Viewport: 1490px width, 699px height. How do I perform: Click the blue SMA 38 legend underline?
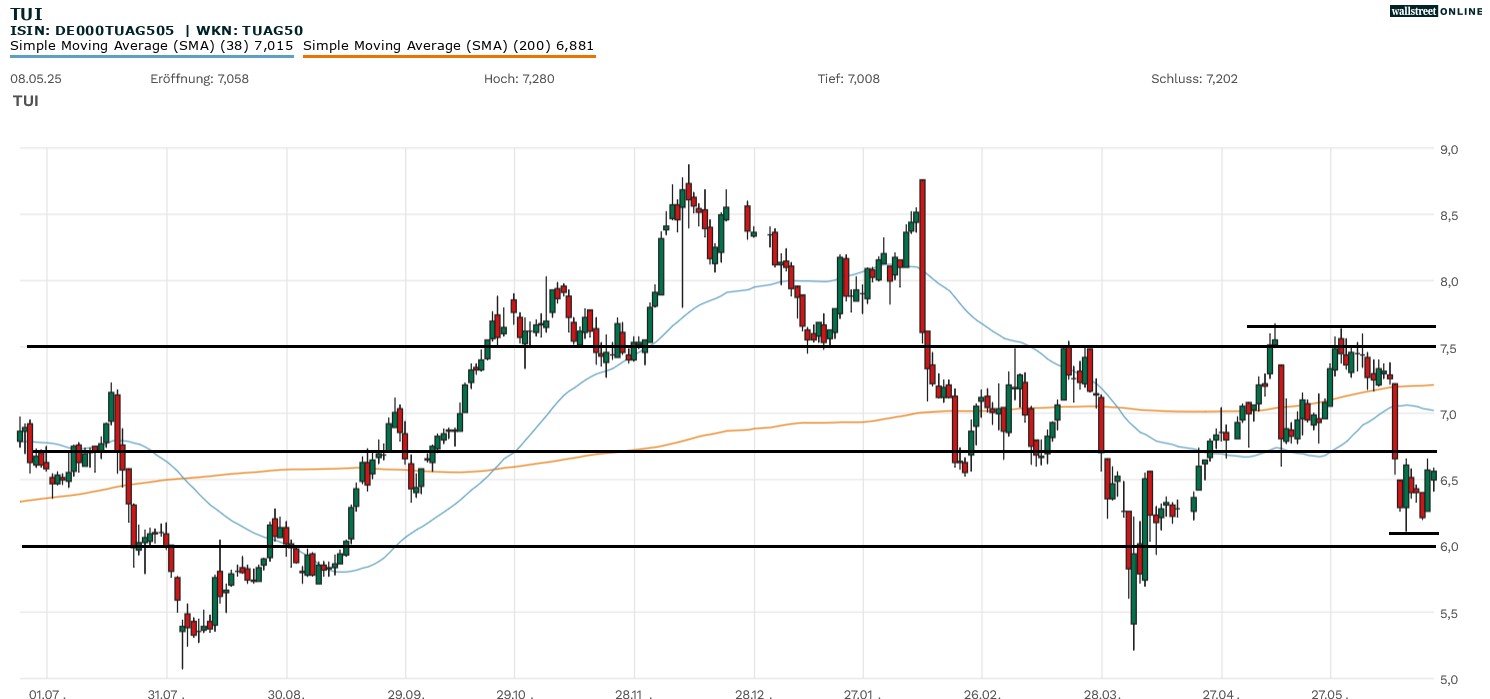pos(151,56)
